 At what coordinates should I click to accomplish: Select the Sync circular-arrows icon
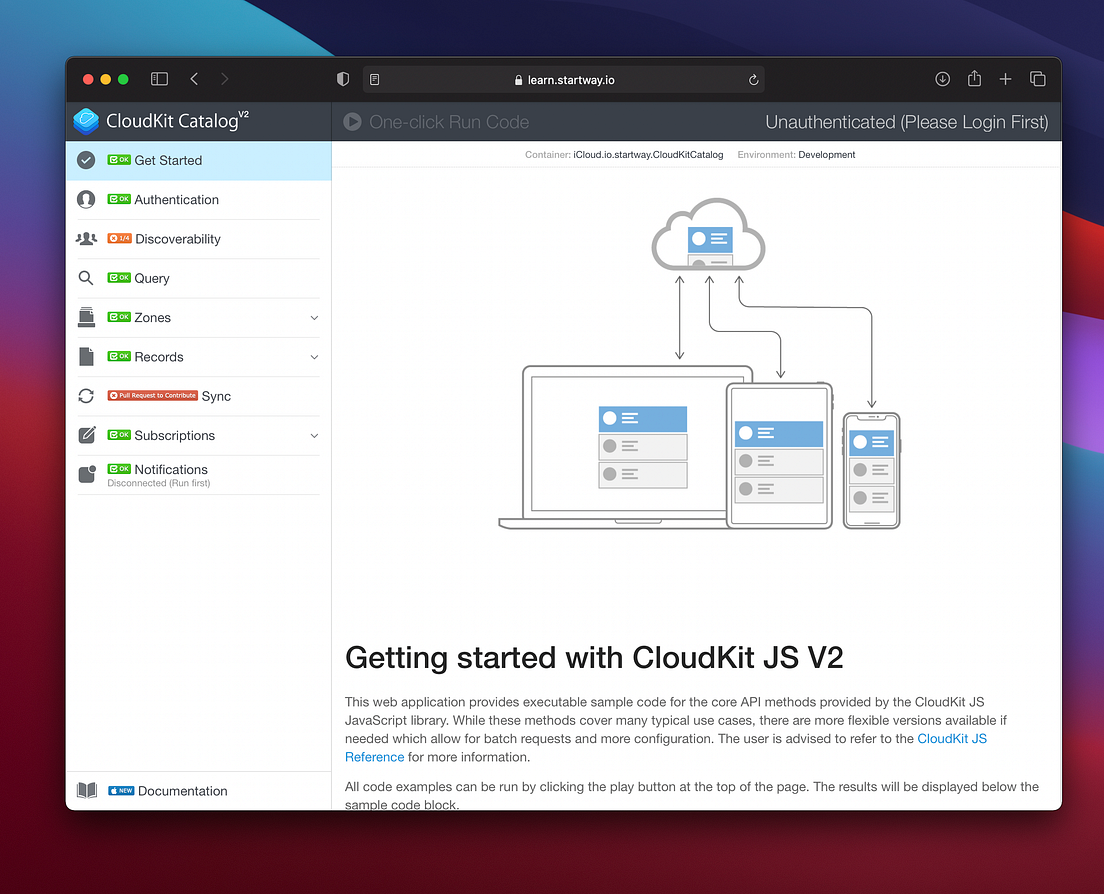[86, 396]
